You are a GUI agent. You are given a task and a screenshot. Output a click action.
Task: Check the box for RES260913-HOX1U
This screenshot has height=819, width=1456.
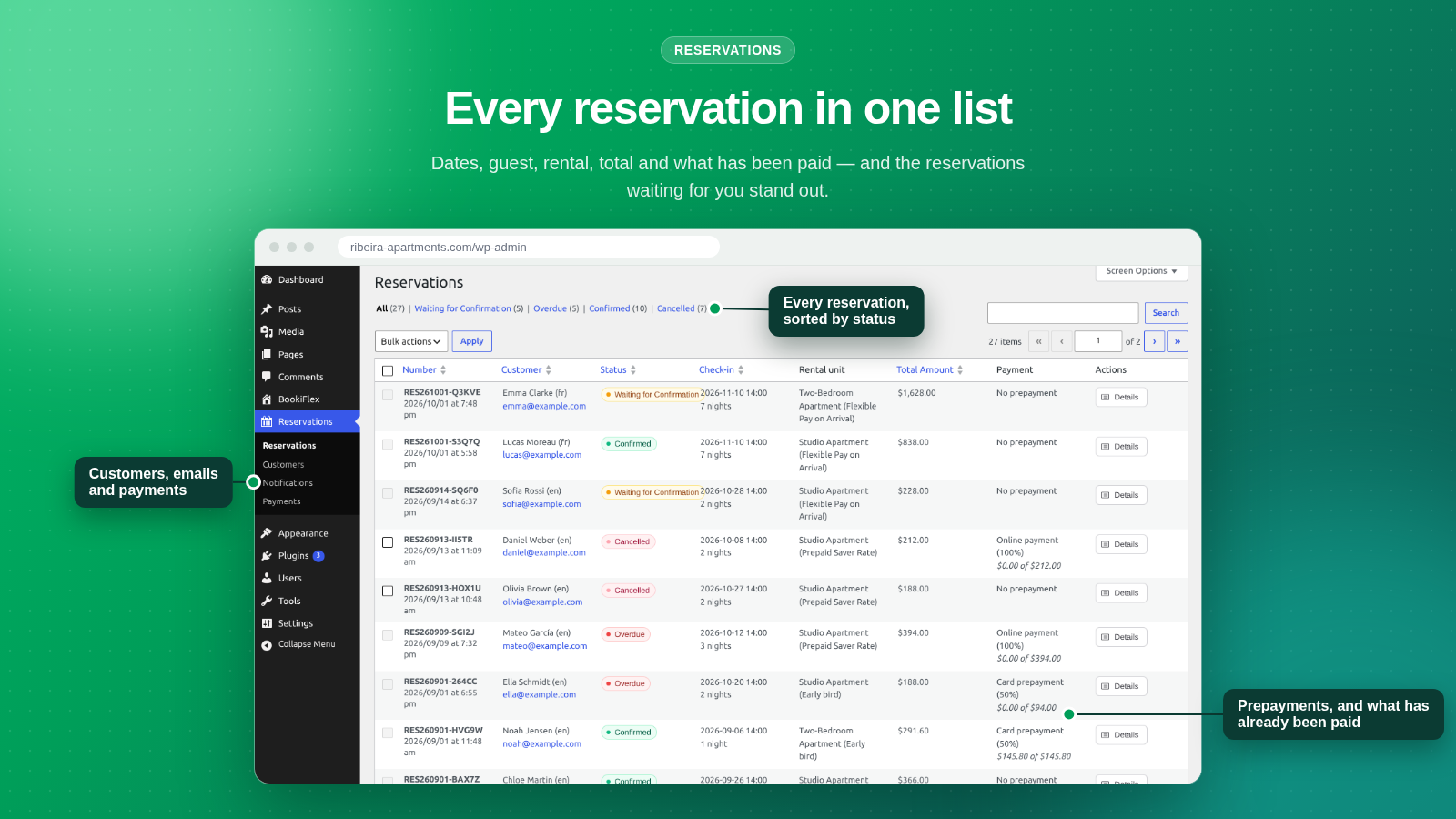coord(388,591)
